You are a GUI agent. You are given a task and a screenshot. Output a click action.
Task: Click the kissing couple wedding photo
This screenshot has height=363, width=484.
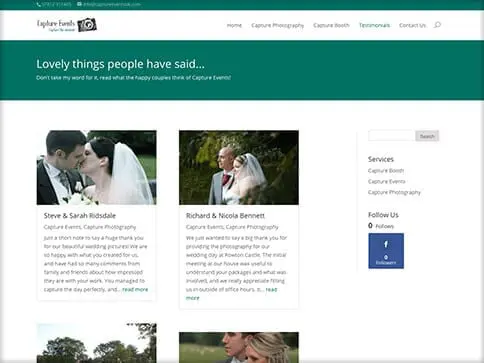coord(96,167)
